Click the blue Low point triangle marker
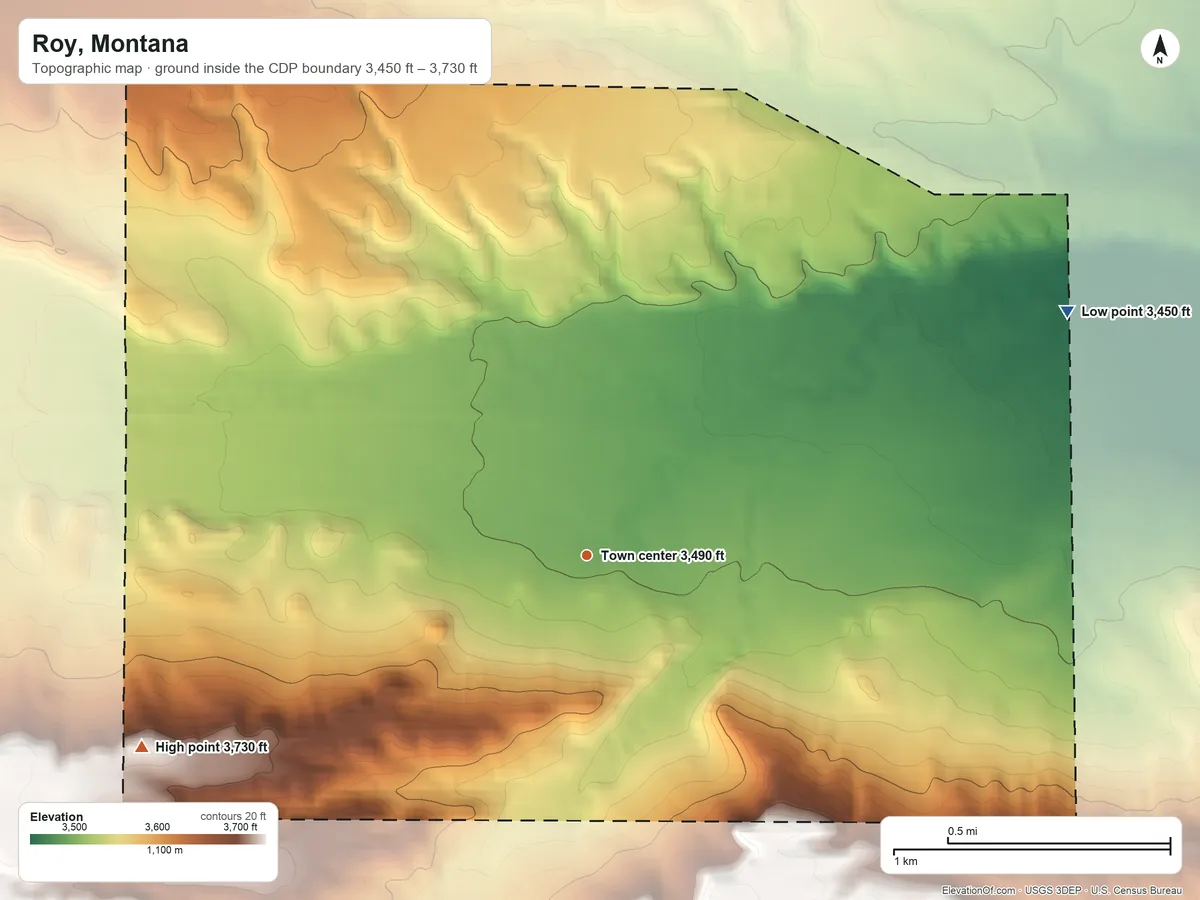 pyautogui.click(x=1066, y=312)
